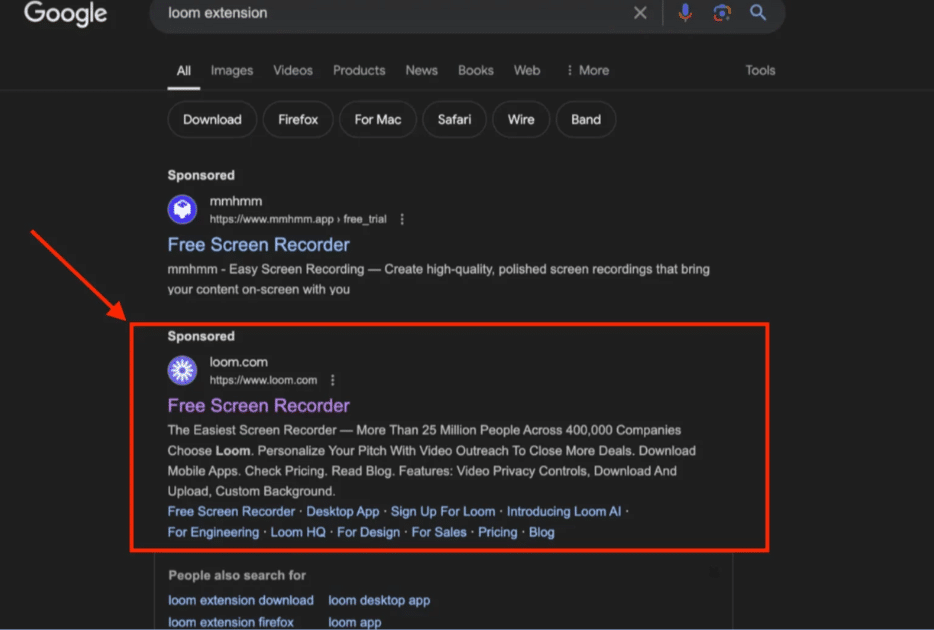Click the Pricing sitelink under Loom ad
934x630 pixels.
pos(497,532)
